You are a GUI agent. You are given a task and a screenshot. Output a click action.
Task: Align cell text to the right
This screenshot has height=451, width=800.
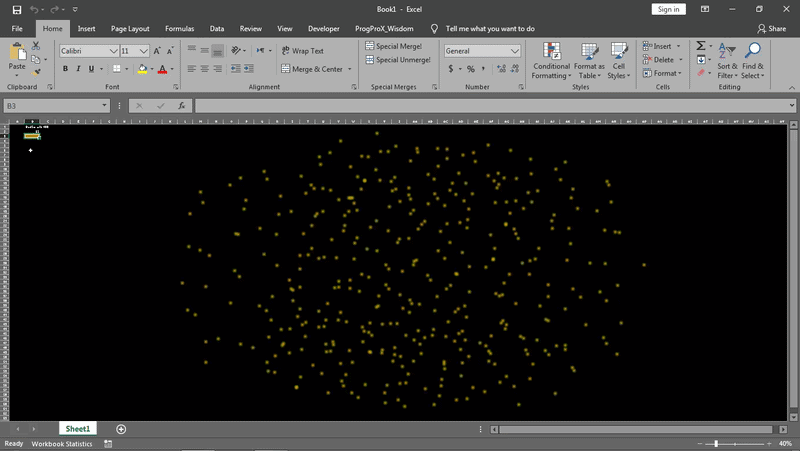(218, 68)
